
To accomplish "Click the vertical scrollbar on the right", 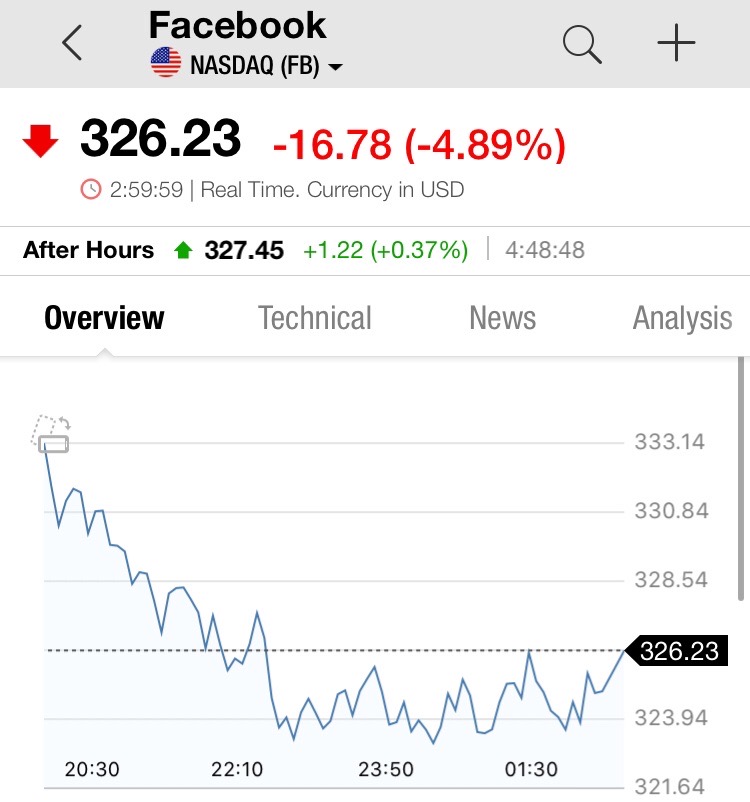I will (x=741, y=480).
